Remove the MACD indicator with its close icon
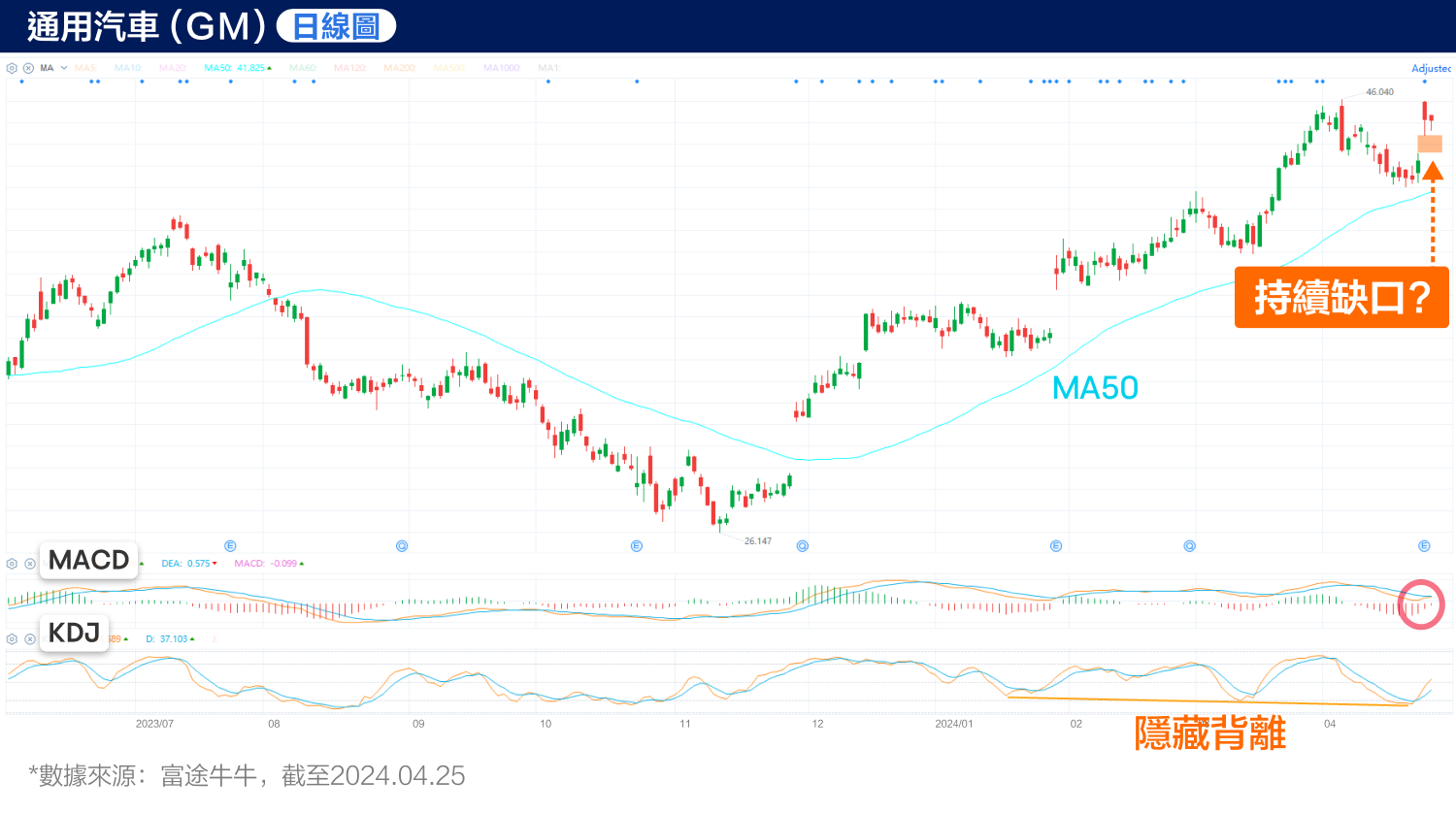Screen dimensions: 1456x814 click(x=29, y=563)
